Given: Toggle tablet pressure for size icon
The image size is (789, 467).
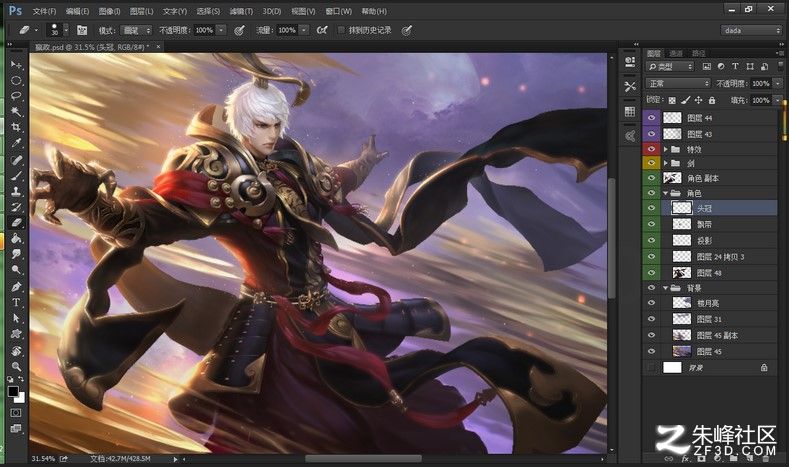Looking at the screenshot, I should click(407, 31).
